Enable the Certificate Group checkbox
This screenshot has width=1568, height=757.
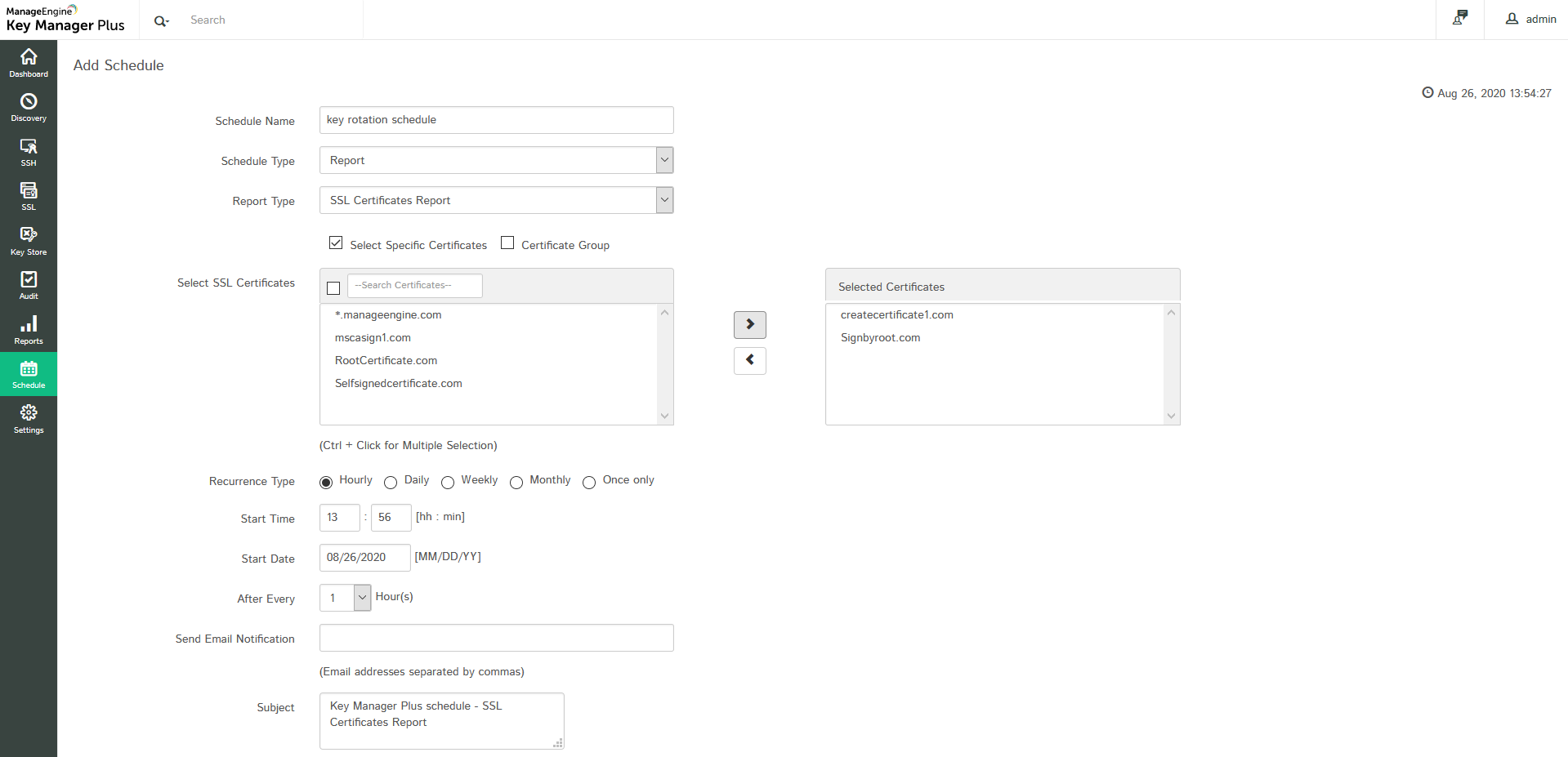click(507, 243)
